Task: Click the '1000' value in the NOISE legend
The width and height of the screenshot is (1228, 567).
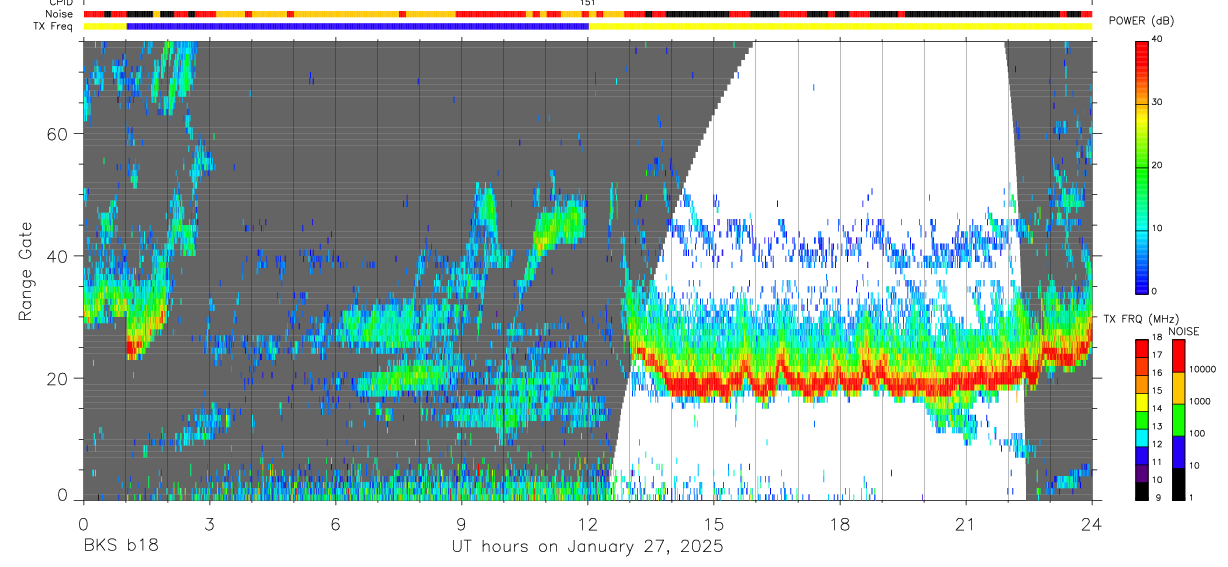Action: [x=1200, y=401]
